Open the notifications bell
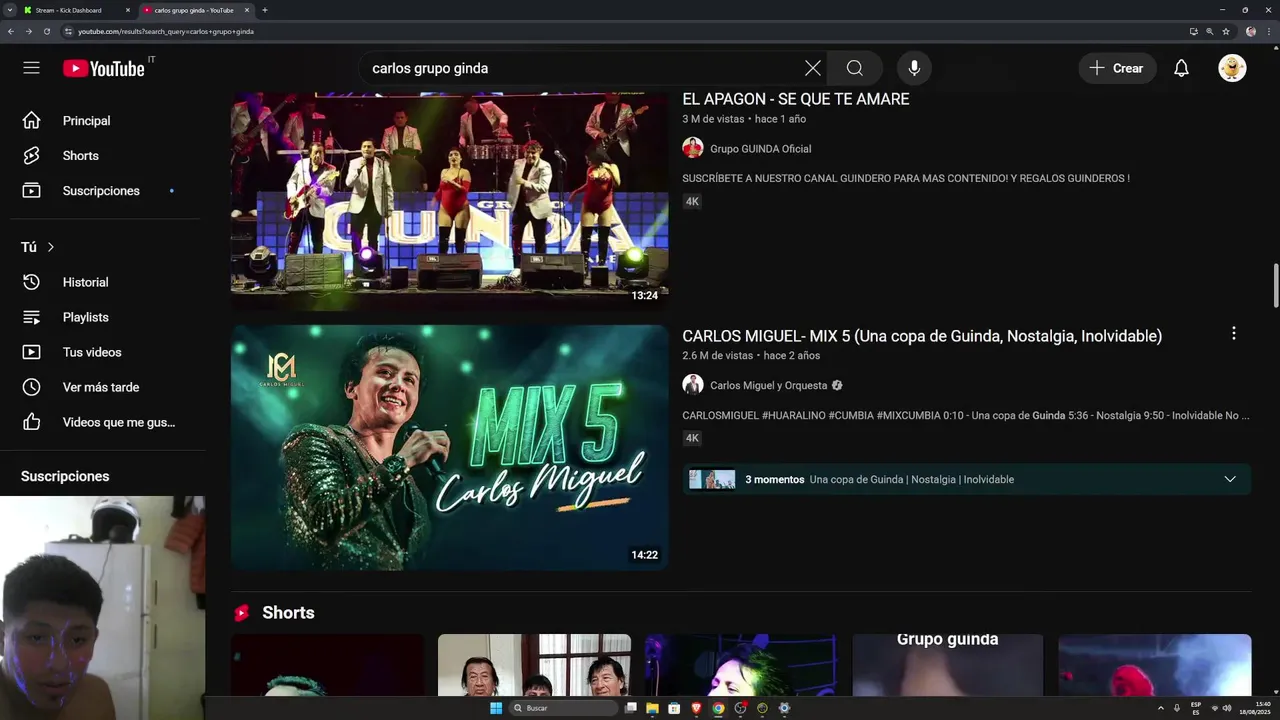Viewport: 1280px width, 720px height. click(x=1181, y=68)
